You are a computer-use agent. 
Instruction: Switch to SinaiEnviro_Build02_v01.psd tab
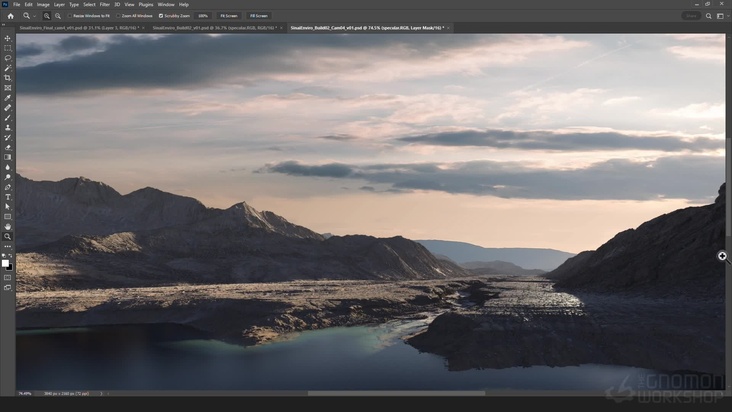215,28
